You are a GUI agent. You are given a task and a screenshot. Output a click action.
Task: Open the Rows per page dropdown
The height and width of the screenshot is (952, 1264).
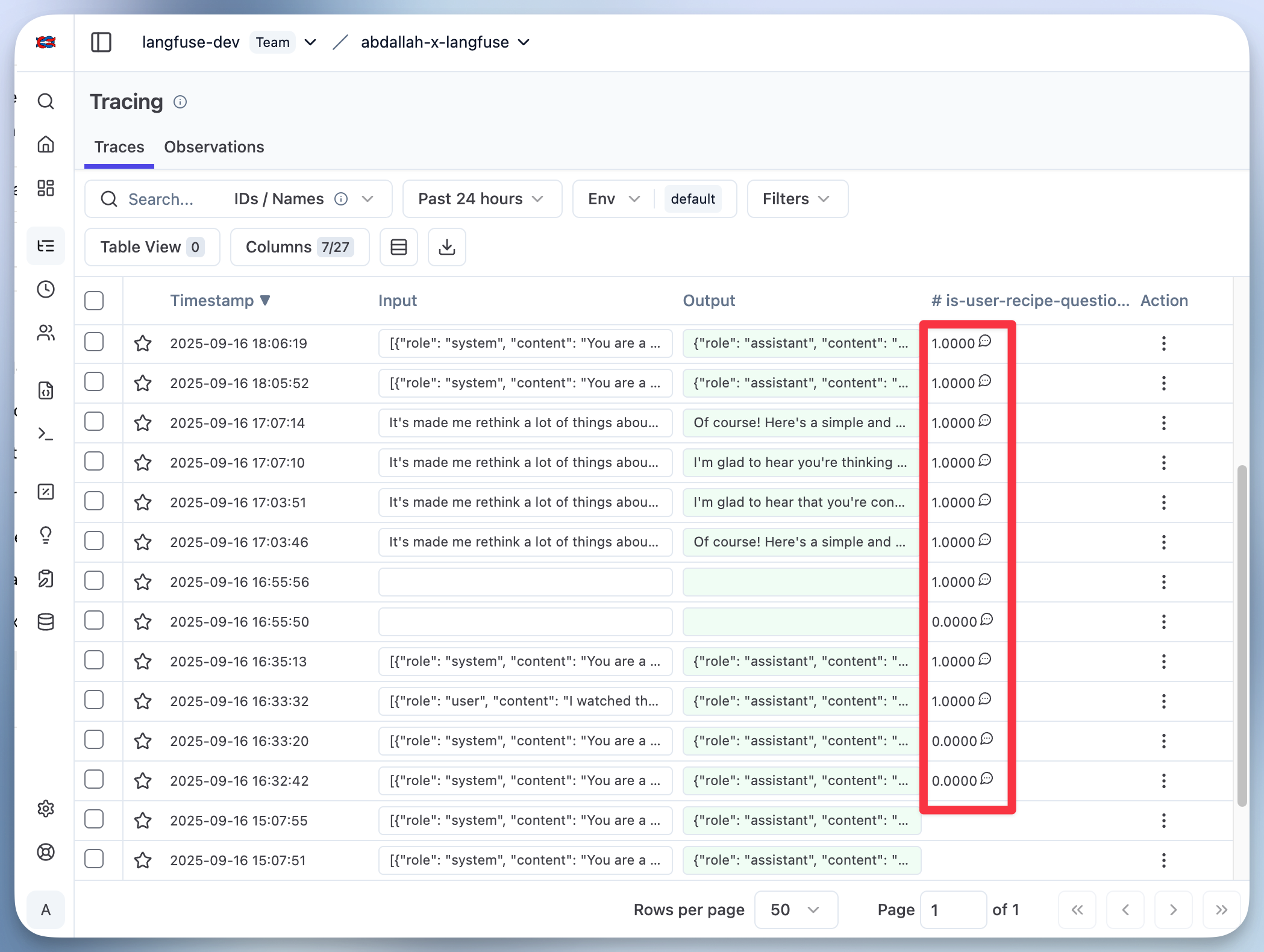point(795,910)
